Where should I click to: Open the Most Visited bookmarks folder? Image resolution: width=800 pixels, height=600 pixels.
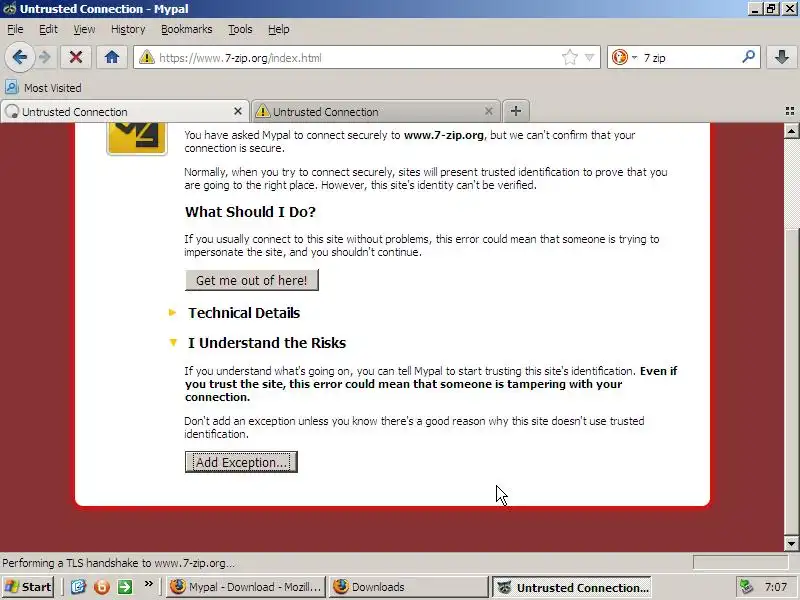coord(43,88)
